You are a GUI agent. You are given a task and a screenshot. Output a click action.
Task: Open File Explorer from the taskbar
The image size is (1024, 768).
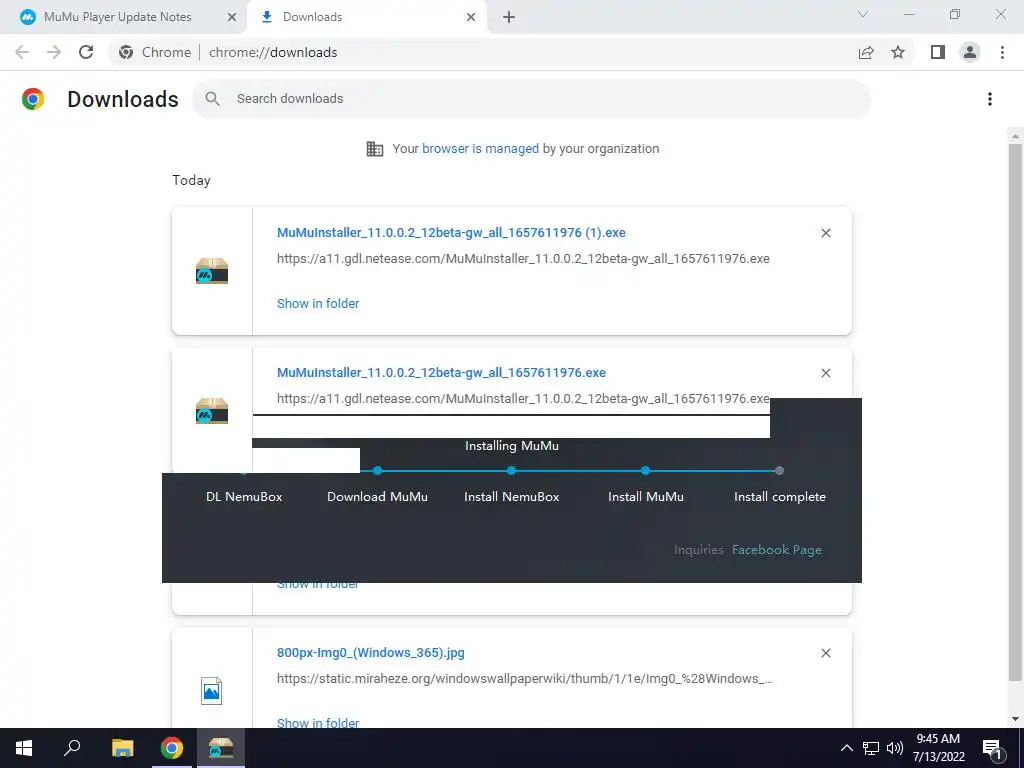pos(122,748)
